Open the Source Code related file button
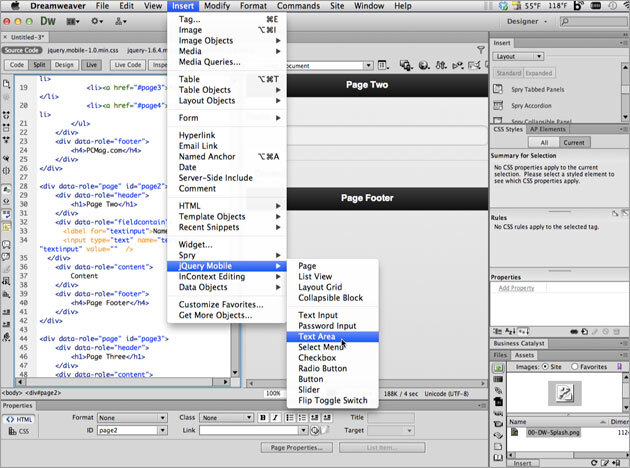The height and width of the screenshot is (468, 630). coord(22,50)
